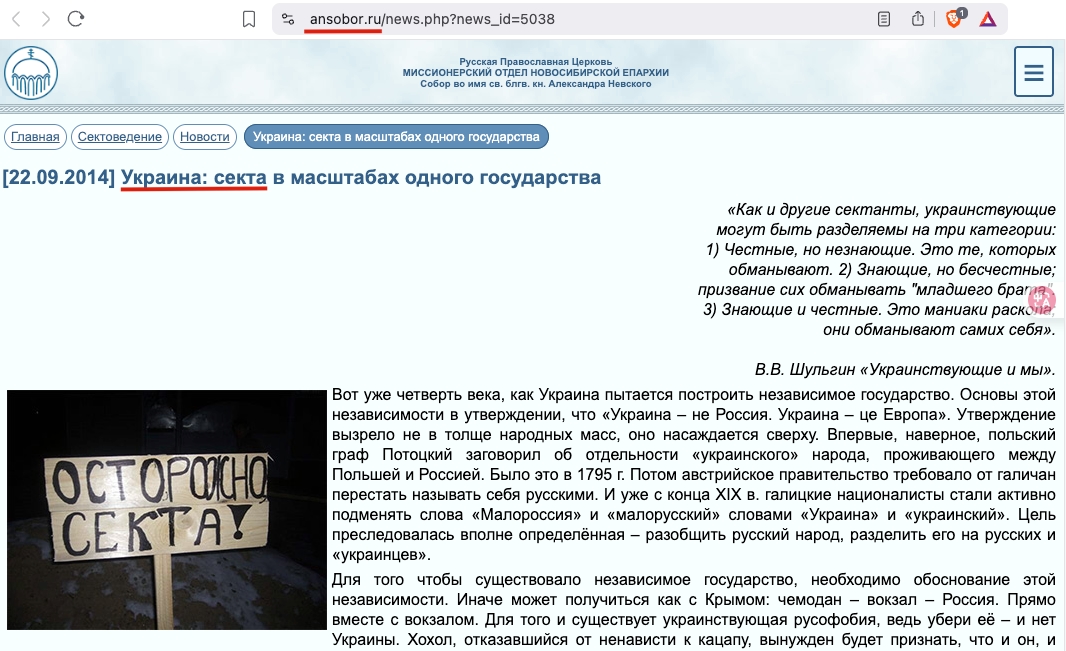Open Brave Shields lion icon
Image resolution: width=1066 pixels, height=651 pixels.
955,18
